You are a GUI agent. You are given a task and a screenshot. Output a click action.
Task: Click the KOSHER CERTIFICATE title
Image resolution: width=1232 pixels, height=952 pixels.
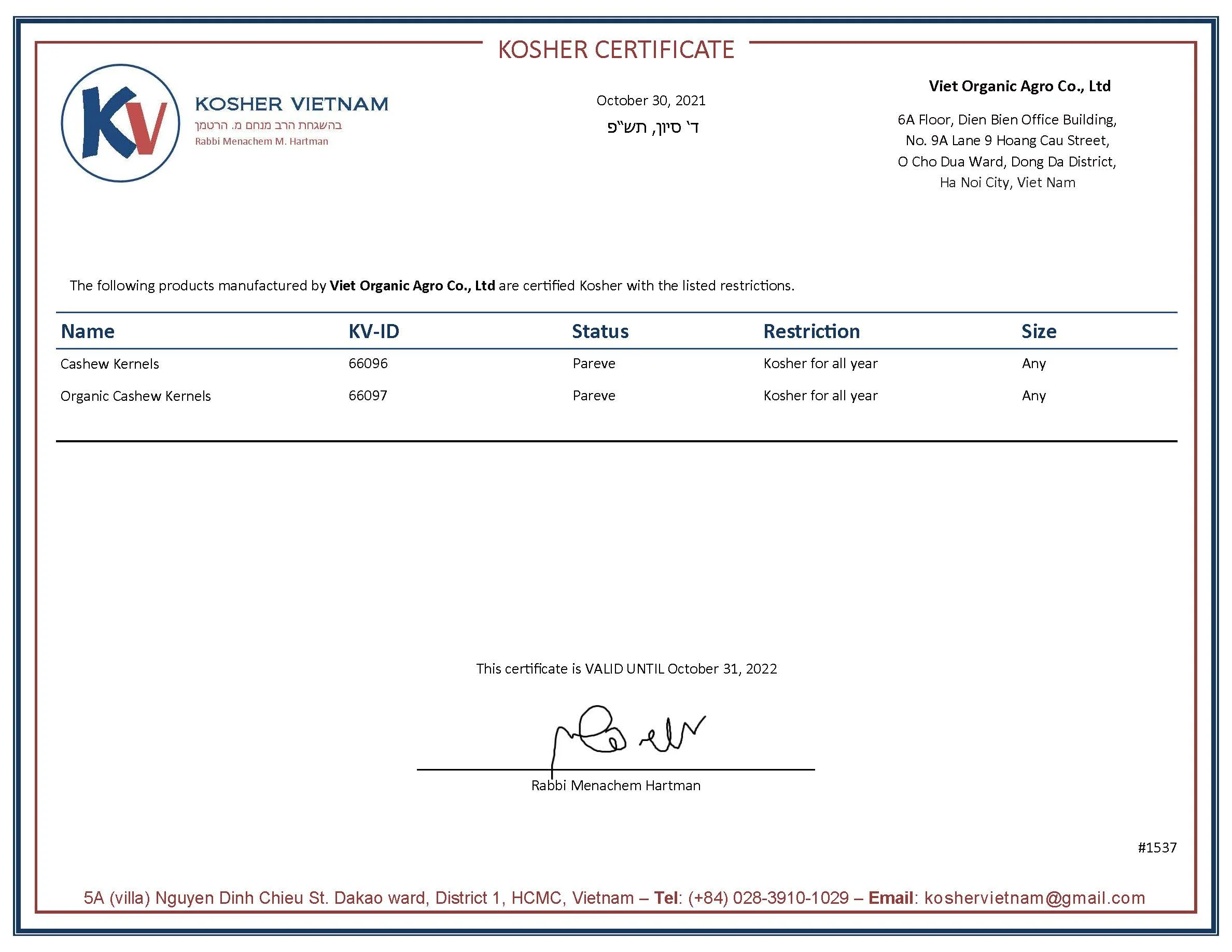(x=615, y=50)
